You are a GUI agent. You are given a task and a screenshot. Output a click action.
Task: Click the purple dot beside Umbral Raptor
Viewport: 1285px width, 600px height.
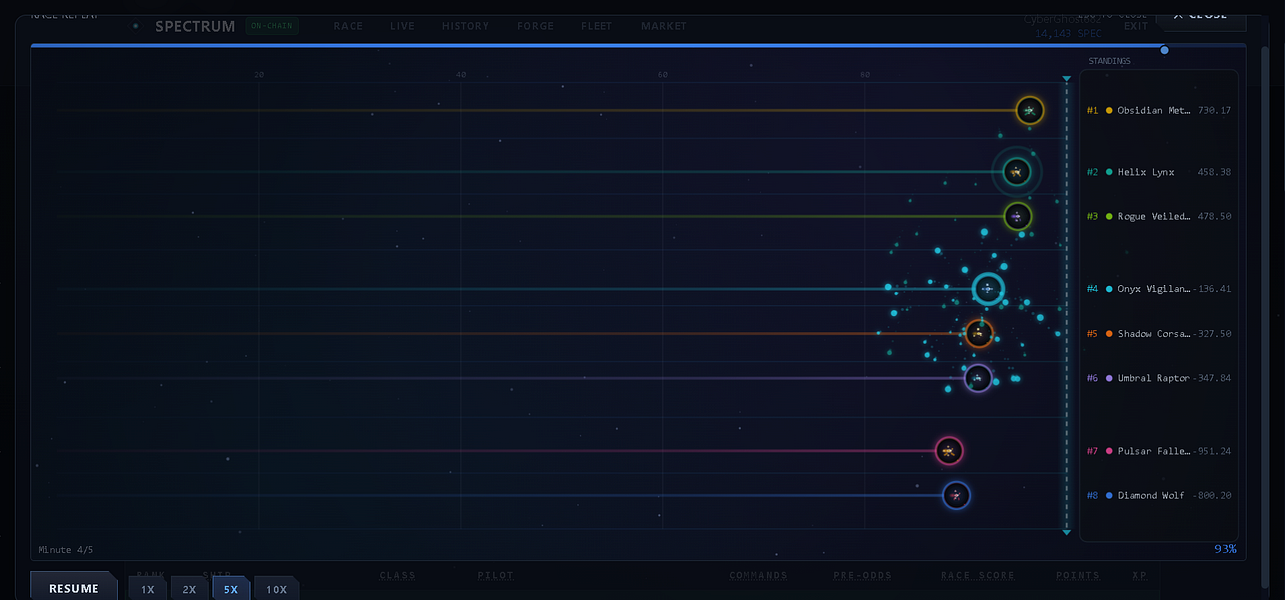(x=1109, y=378)
